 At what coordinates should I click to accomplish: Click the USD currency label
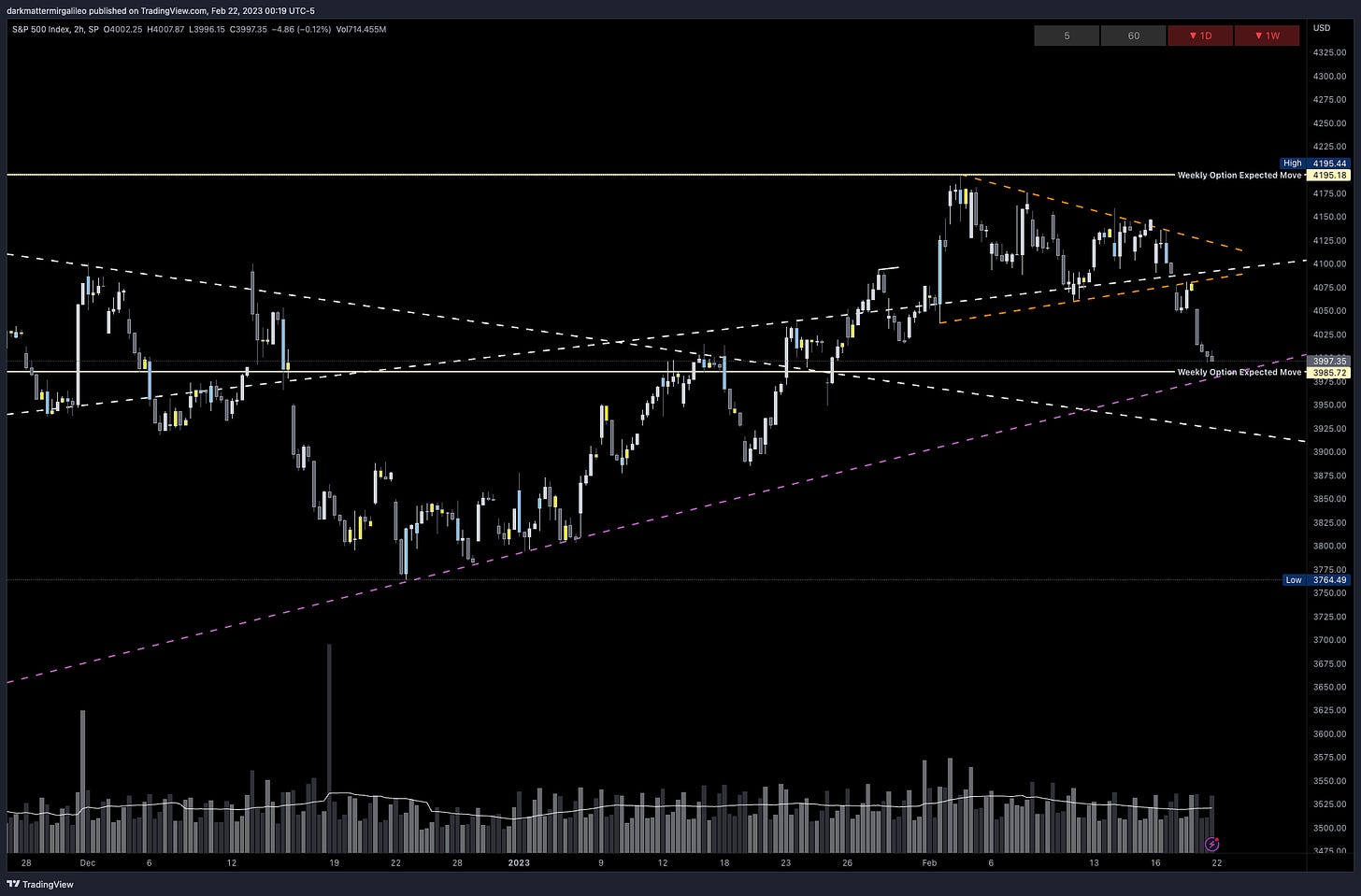coord(1322,28)
